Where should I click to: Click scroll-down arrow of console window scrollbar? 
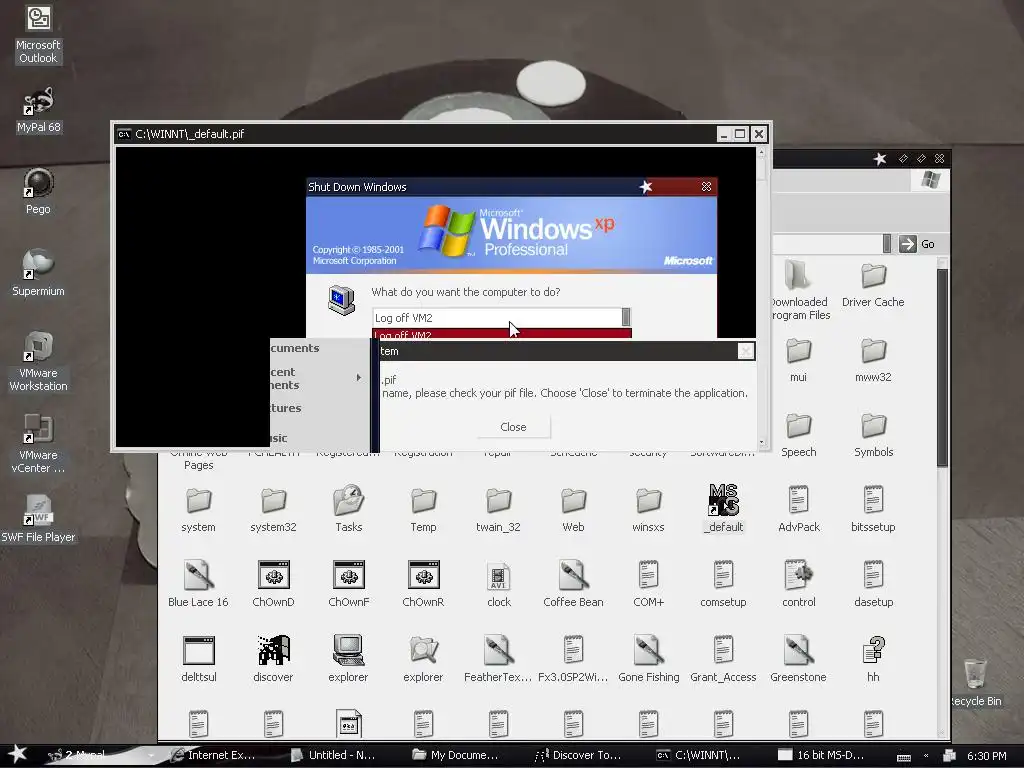tap(761, 442)
